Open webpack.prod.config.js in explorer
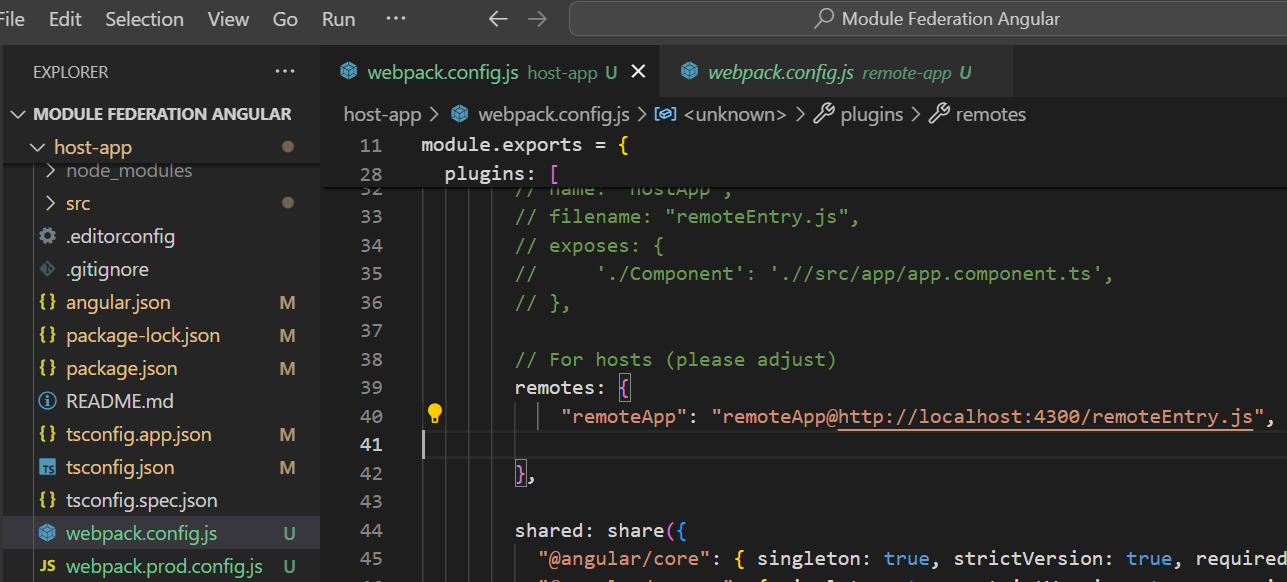This screenshot has width=1287, height=582. 164,566
